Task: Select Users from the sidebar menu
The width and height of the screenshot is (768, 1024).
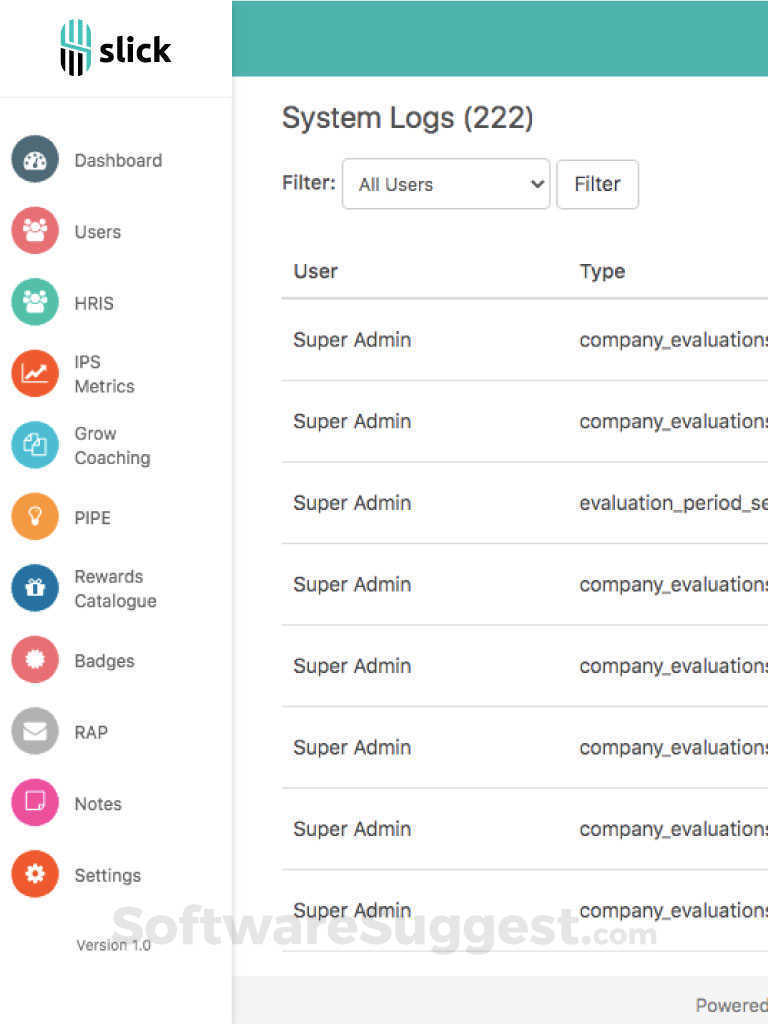Action: pos(97,231)
